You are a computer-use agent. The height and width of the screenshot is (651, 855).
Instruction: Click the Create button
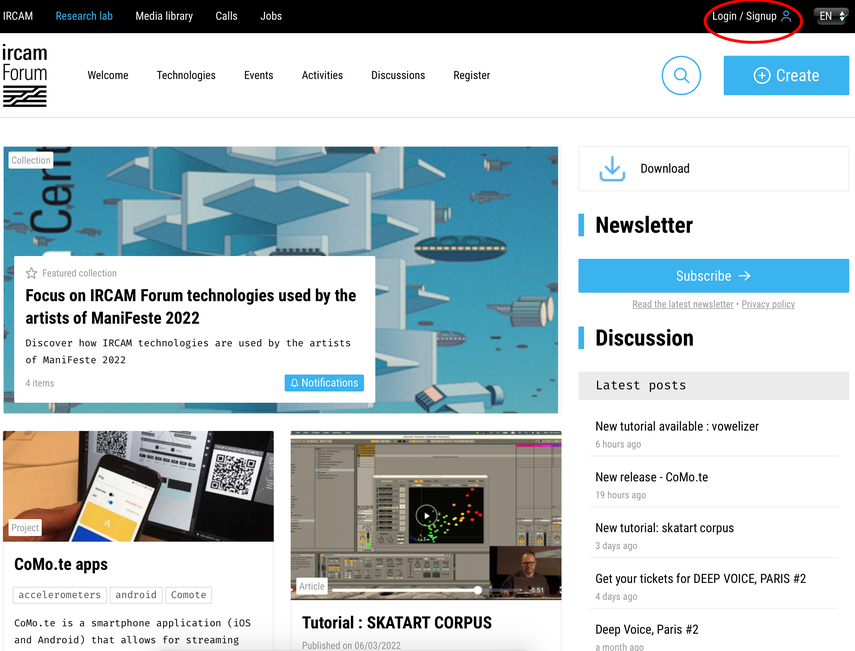[x=786, y=75]
